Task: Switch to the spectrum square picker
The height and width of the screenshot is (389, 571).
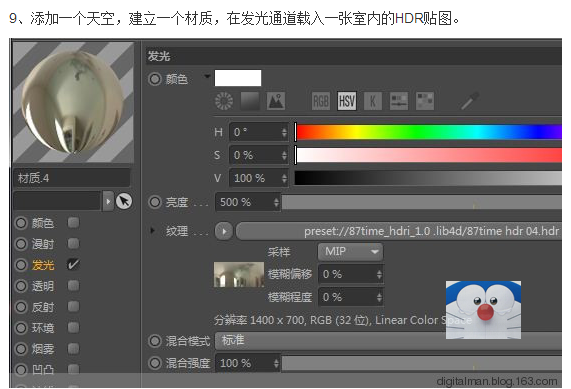Action: 250,101
